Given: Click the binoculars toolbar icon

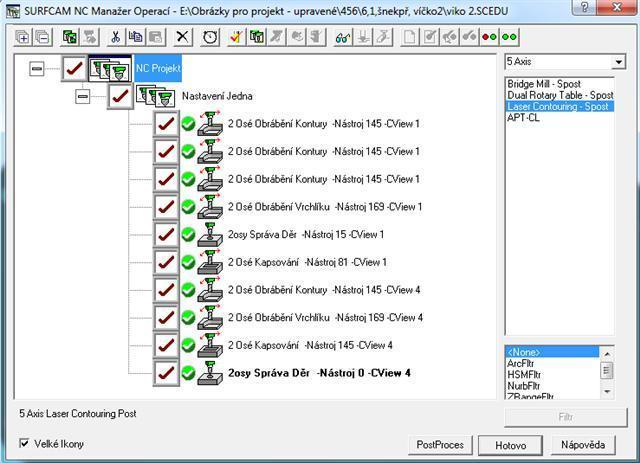Looking at the screenshot, I should click(343, 37).
